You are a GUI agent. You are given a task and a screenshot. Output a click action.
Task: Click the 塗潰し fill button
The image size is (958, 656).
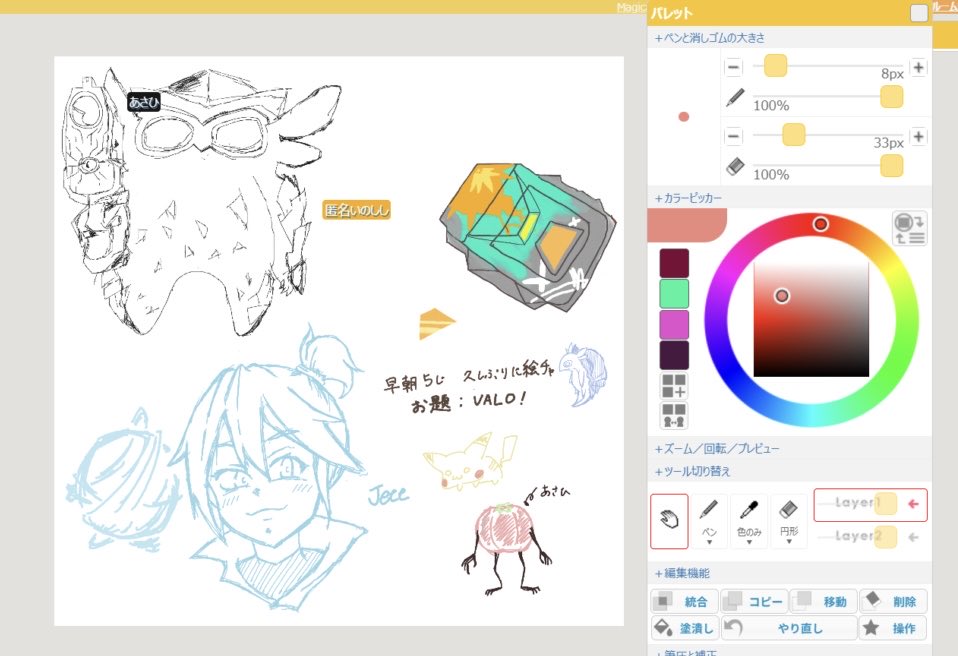[684, 628]
